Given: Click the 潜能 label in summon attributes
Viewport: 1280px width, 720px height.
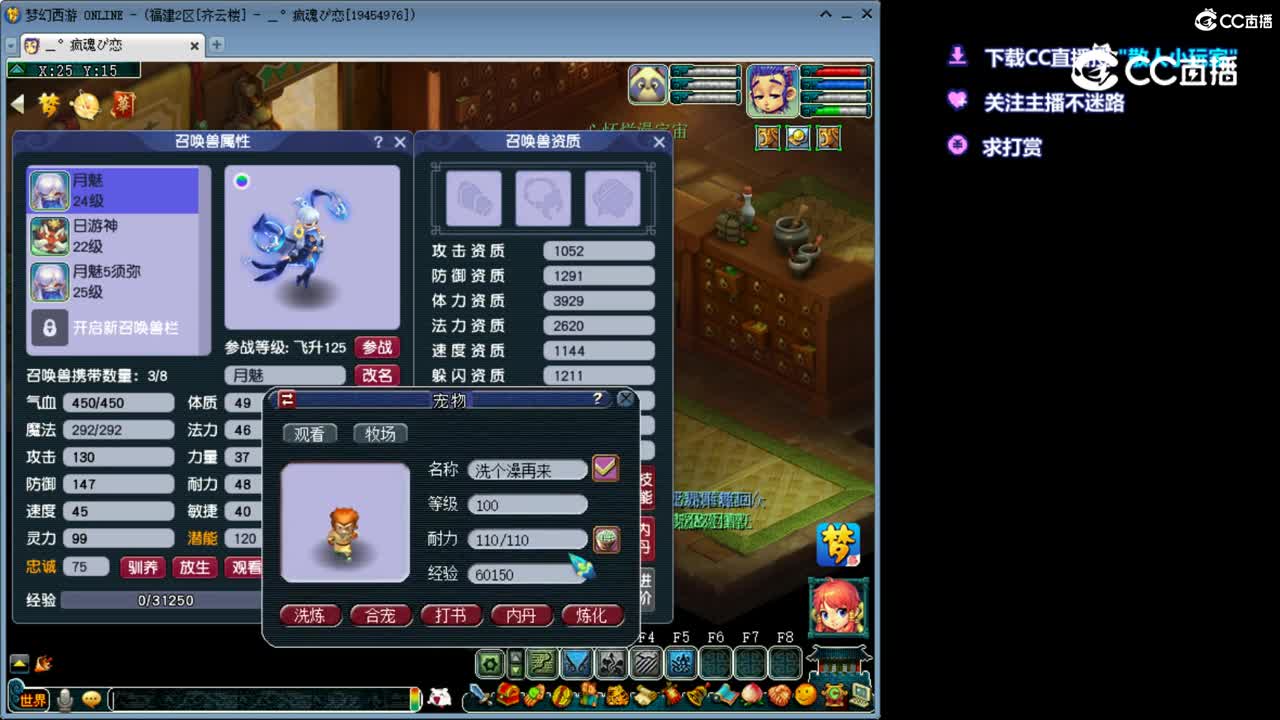Looking at the screenshot, I should click(202, 538).
